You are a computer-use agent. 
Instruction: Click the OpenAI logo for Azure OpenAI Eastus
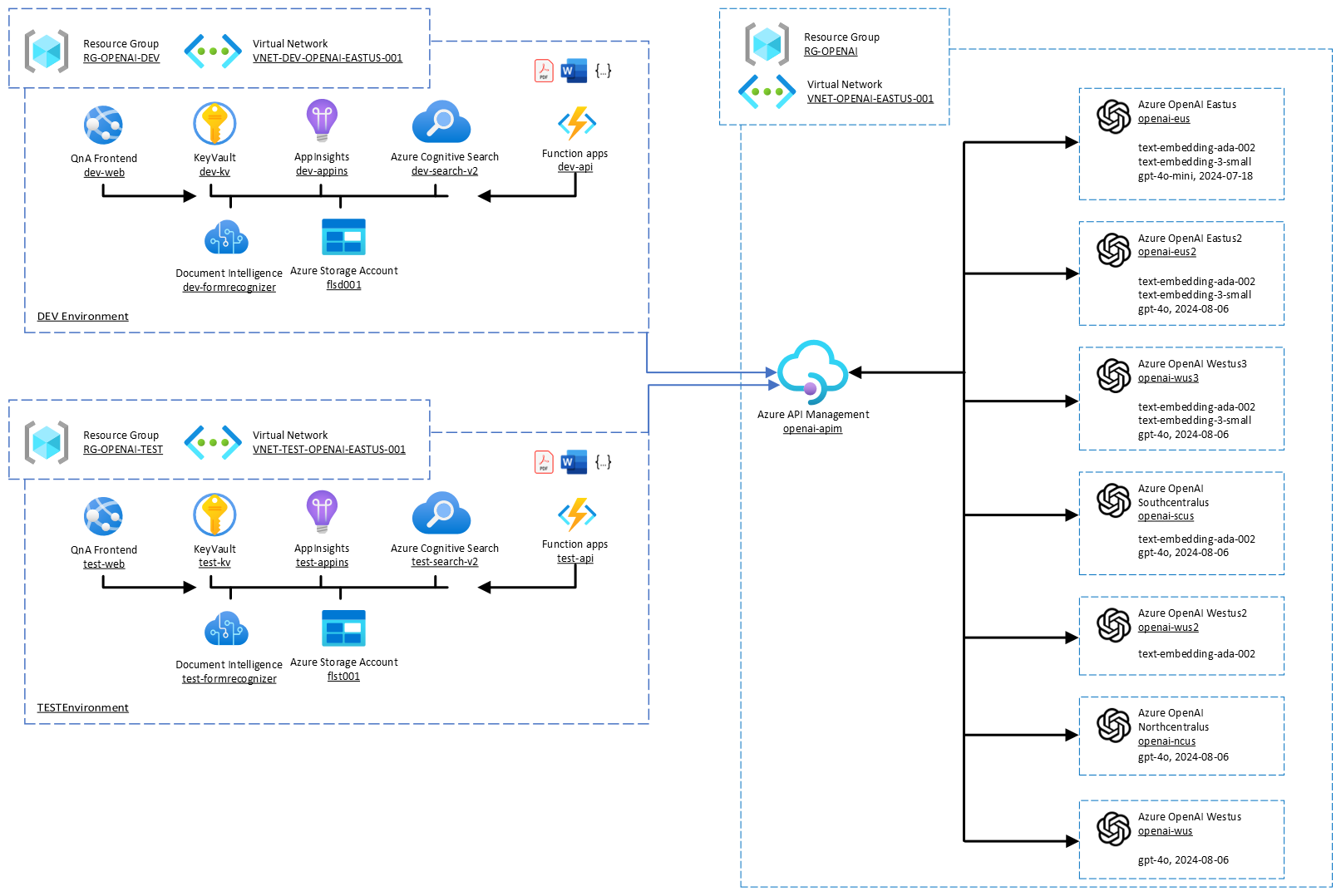(x=1112, y=116)
